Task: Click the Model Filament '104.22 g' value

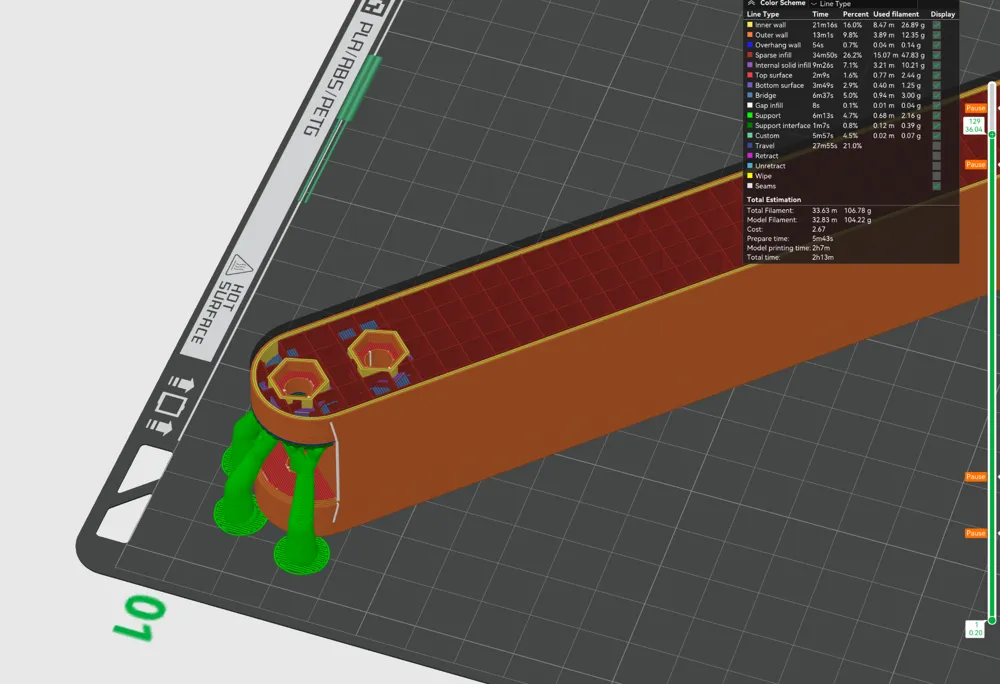Action: (x=857, y=220)
